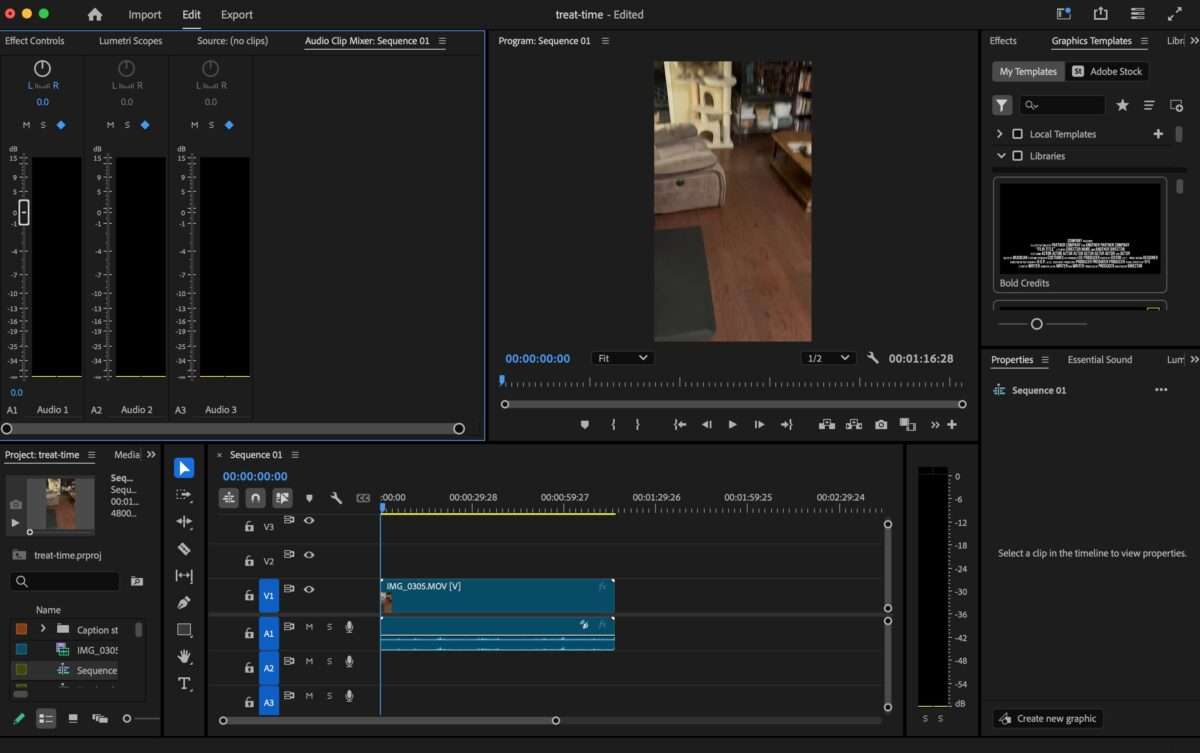This screenshot has width=1200, height=753.
Task: Switch to the Export tab
Action: click(236, 15)
